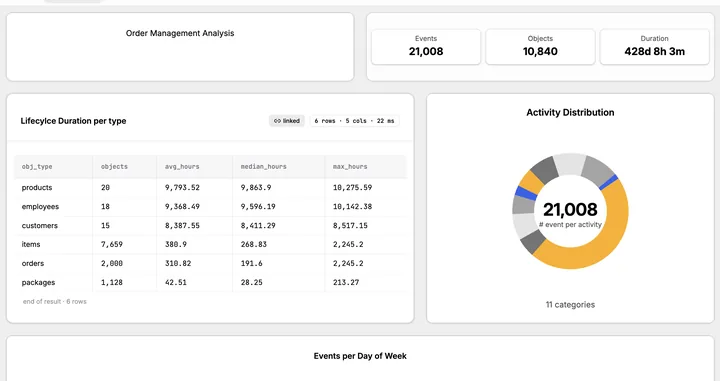The width and height of the screenshot is (720, 381).
Task: Click products object count 20
Action: tap(105, 187)
